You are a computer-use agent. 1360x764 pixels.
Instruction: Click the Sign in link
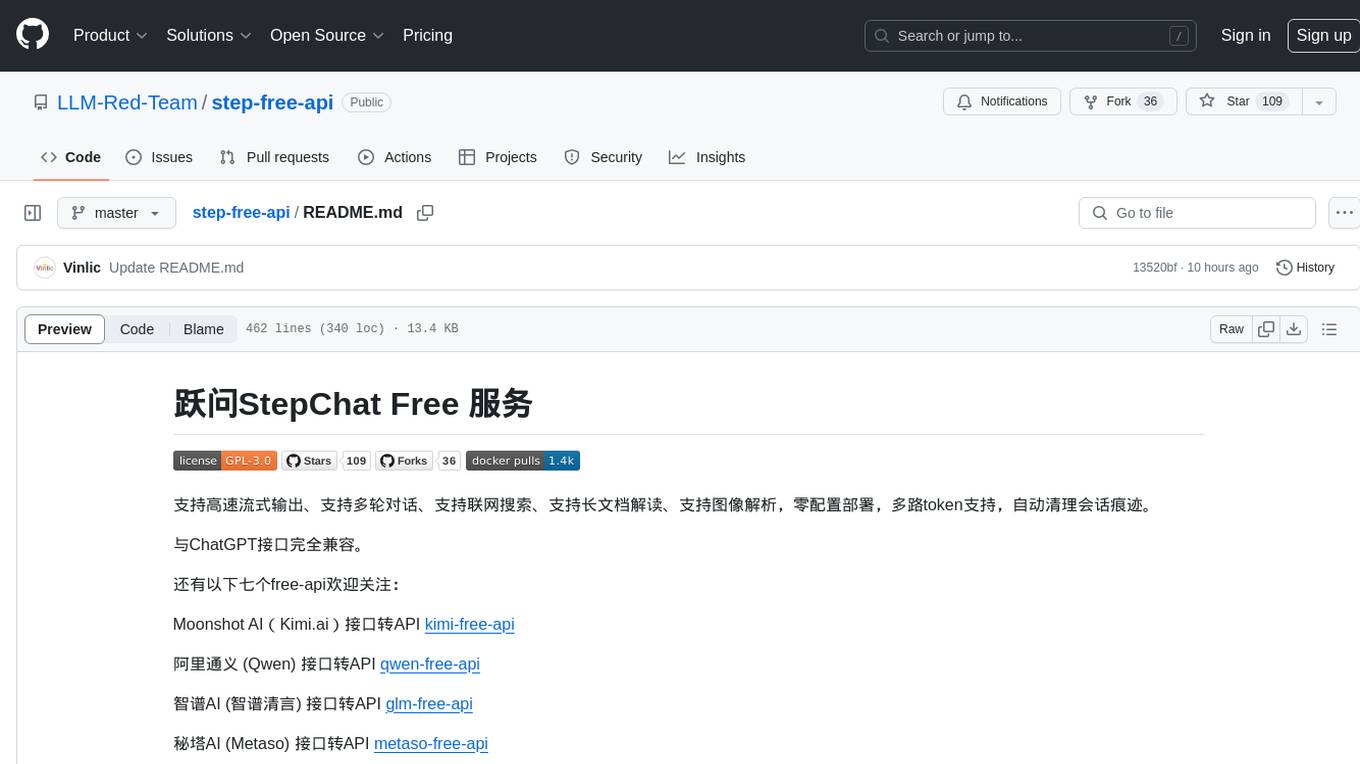click(x=1245, y=35)
